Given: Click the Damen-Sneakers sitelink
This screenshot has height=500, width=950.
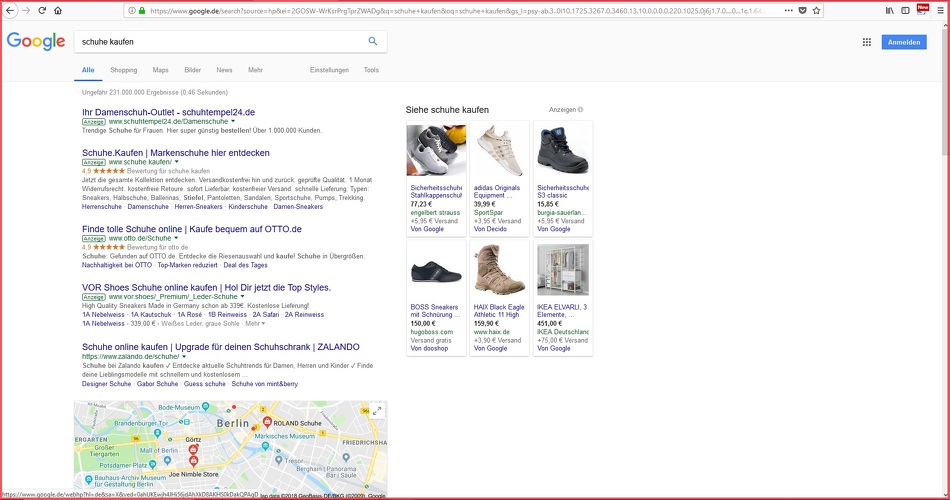Looking at the screenshot, I should (x=298, y=207).
